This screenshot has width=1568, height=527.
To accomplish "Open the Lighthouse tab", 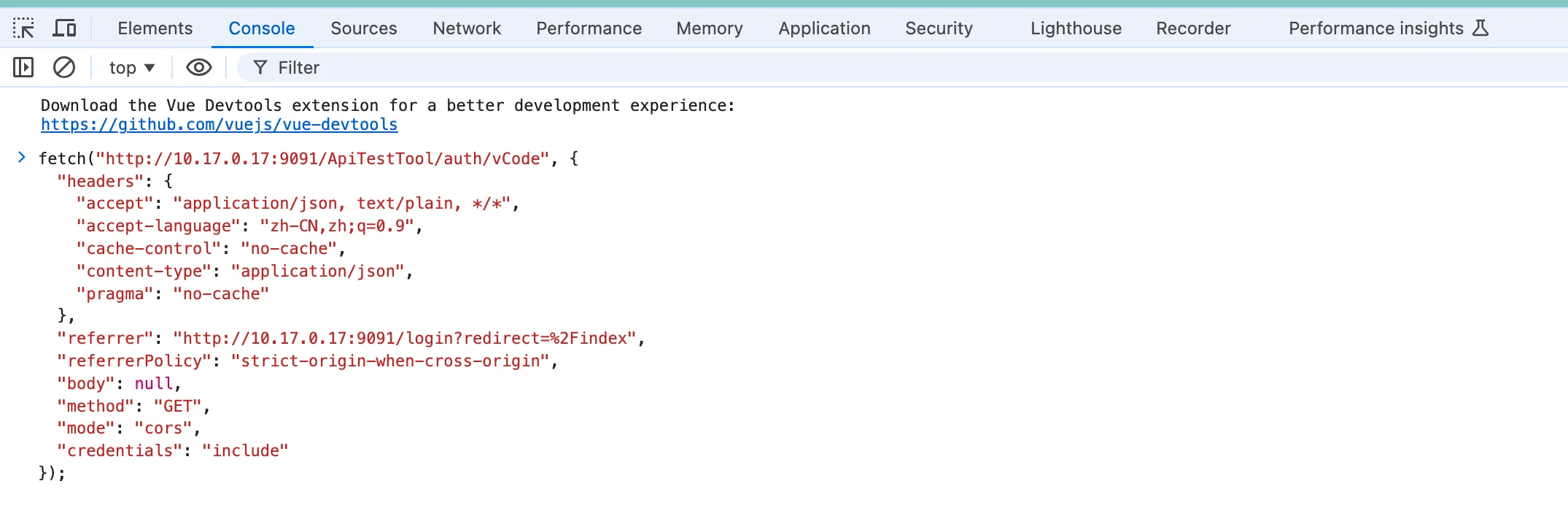I will [x=1076, y=28].
